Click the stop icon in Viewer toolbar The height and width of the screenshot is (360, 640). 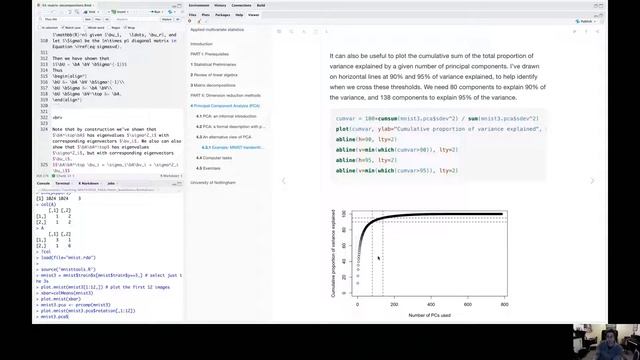point(190,21)
